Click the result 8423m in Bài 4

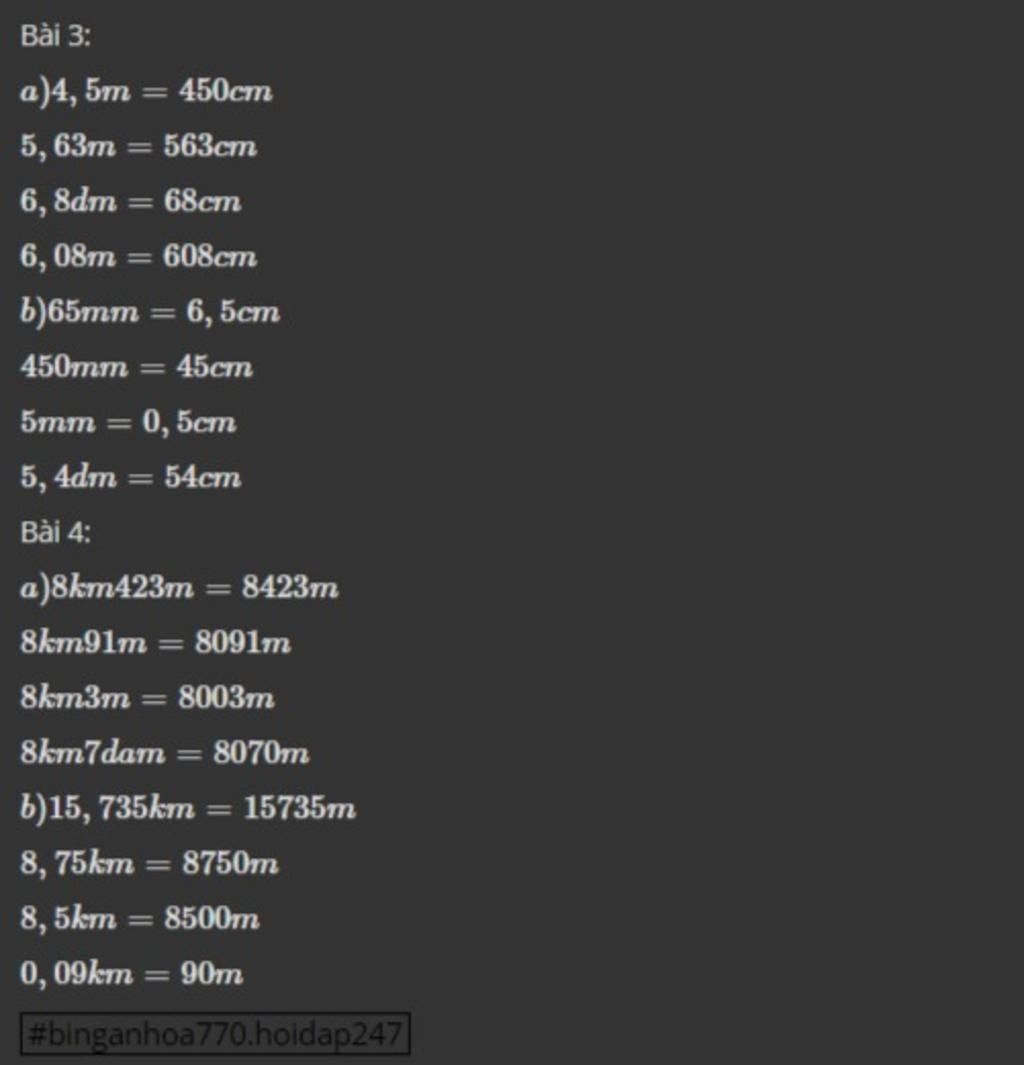click(x=290, y=588)
